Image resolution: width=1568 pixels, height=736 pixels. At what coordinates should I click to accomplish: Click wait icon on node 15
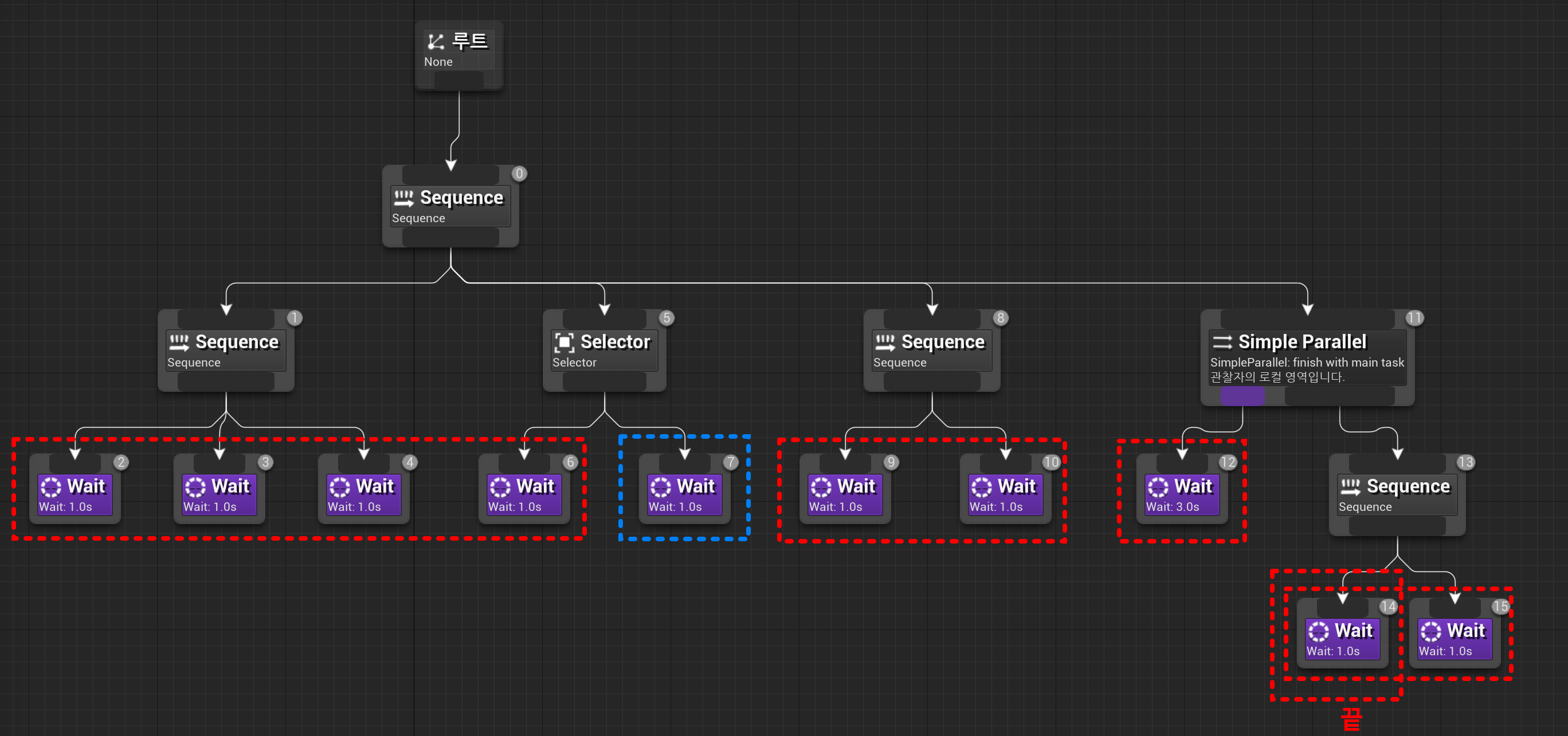(1430, 631)
